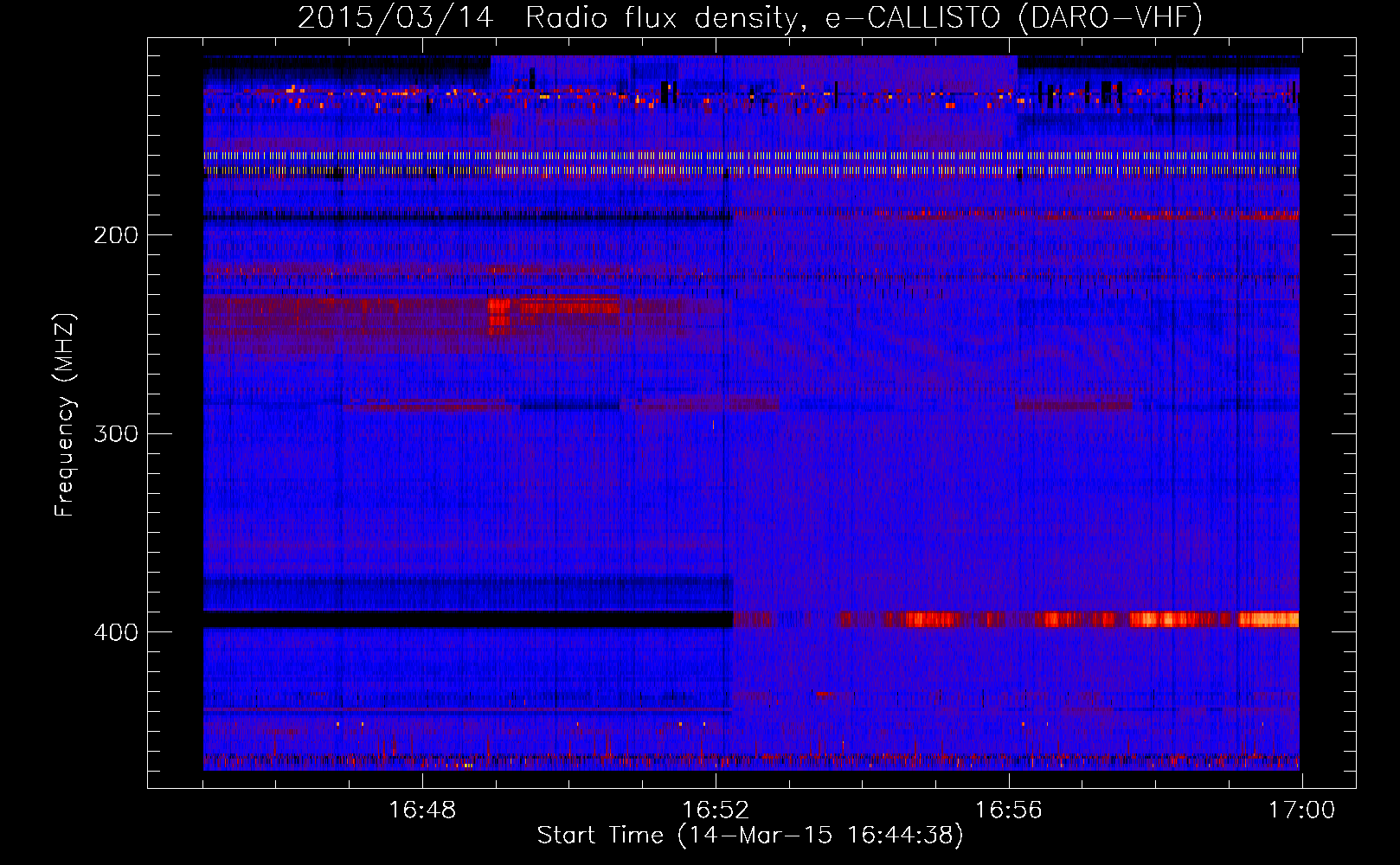
Task: Click the '300' frequency tick label
Action: click(x=115, y=433)
